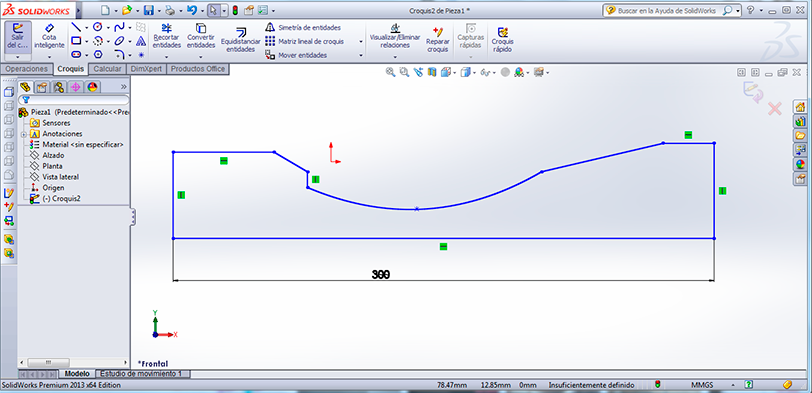Open the Line tool dropdown arrow
812x393 pixels.
click(86, 27)
